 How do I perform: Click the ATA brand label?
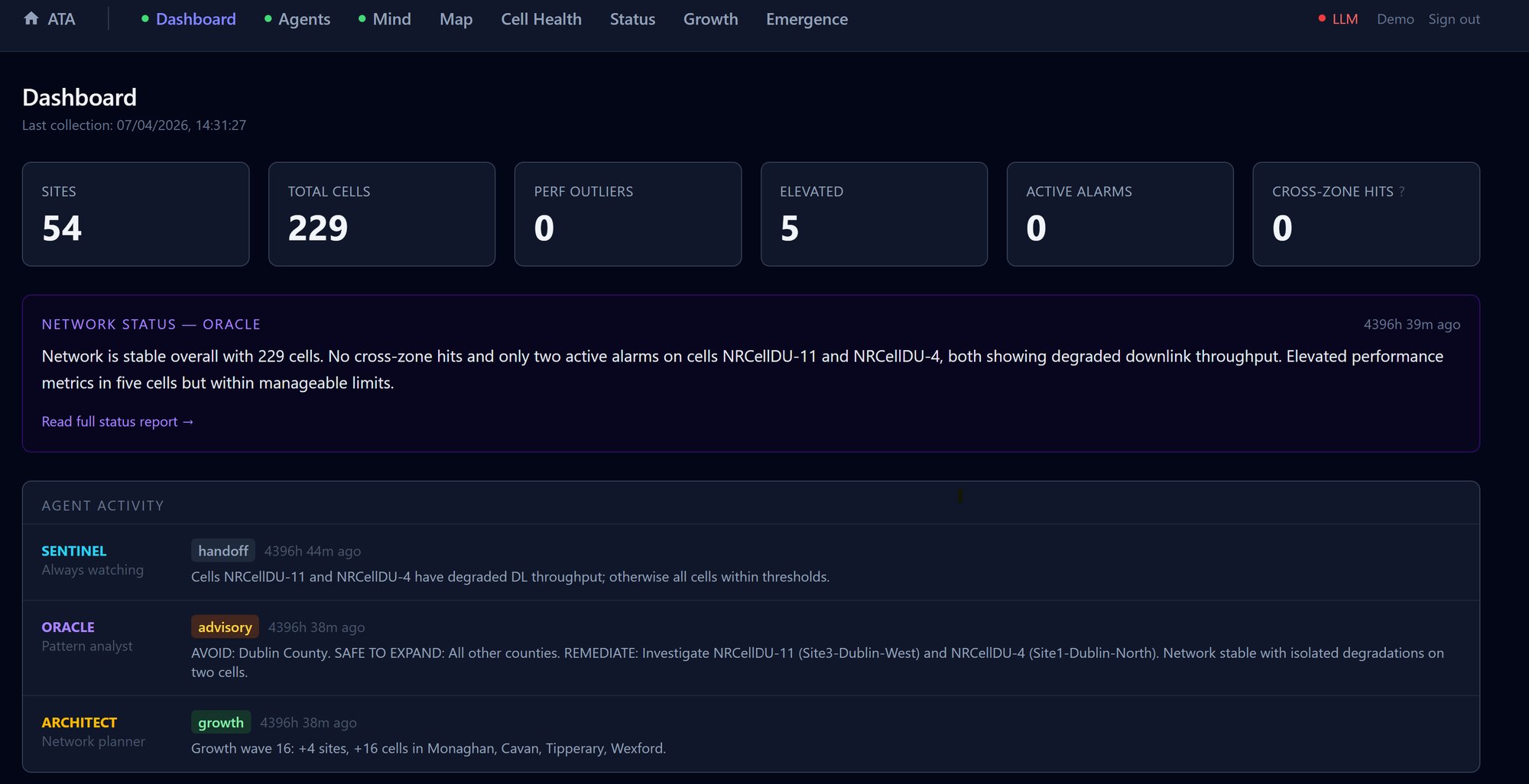[x=61, y=19]
